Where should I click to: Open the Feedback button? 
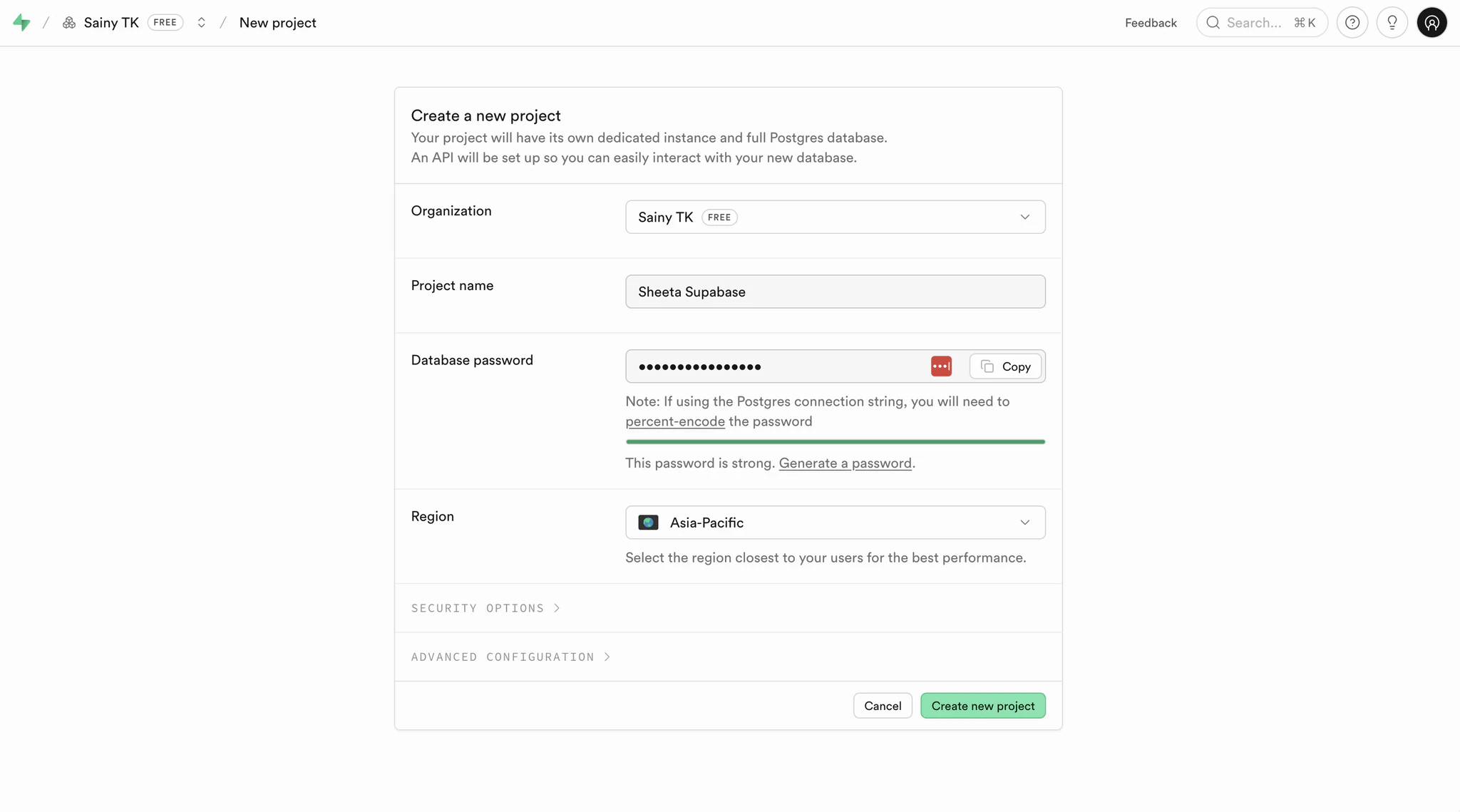[1151, 23]
